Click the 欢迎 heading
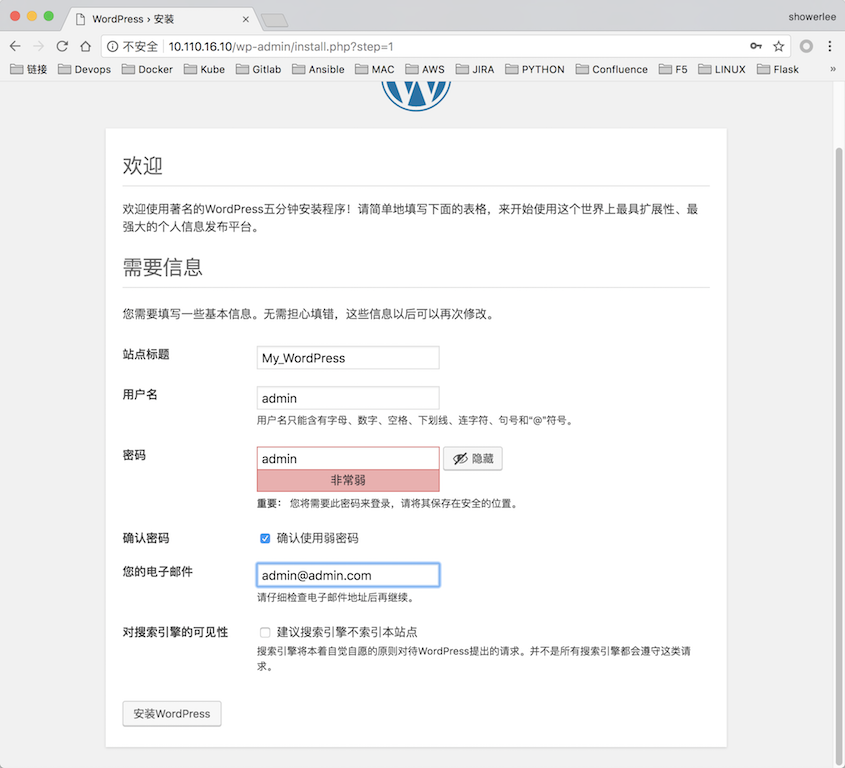The height and width of the screenshot is (768, 845). coord(142,165)
